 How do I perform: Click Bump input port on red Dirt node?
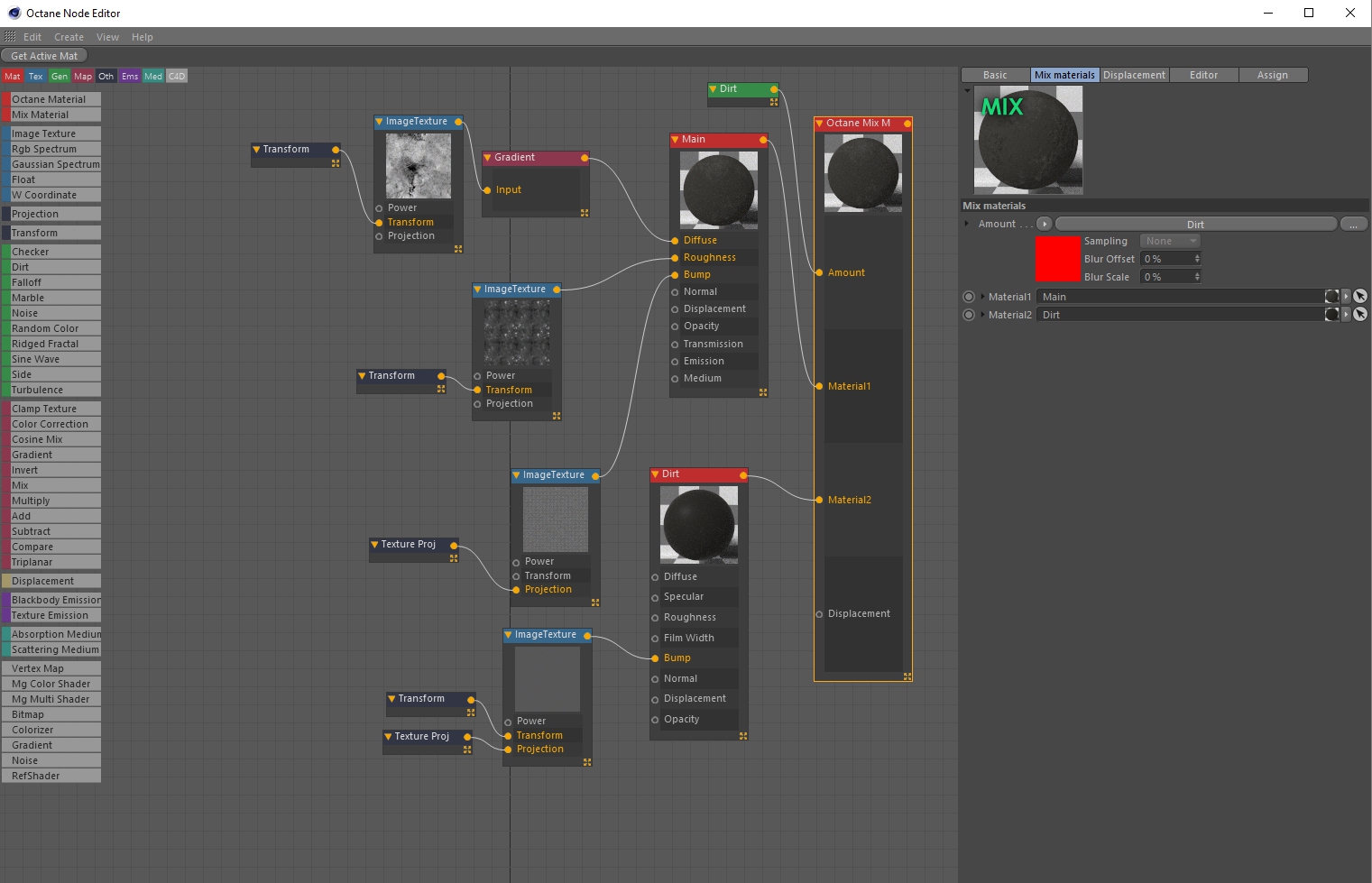coord(655,658)
